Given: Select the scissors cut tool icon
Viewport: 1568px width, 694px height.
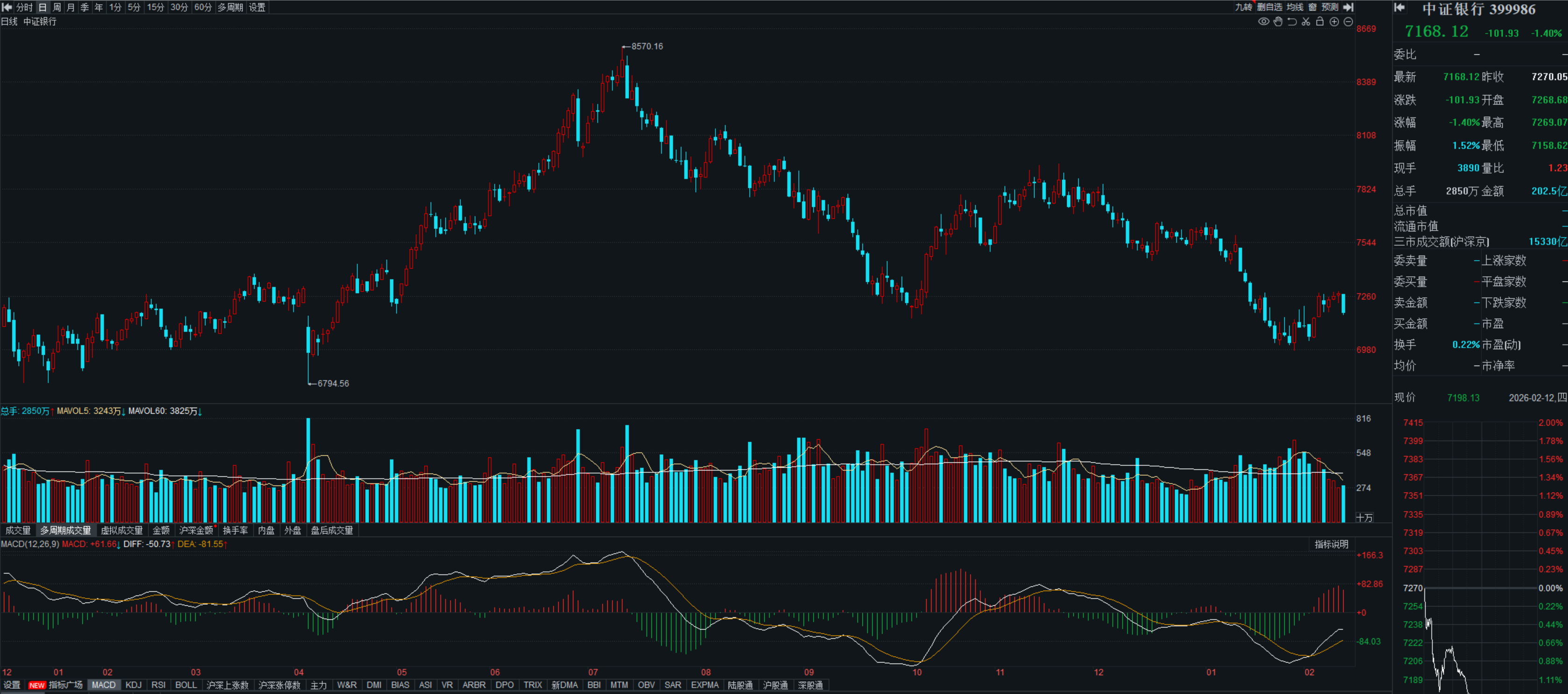Looking at the screenshot, I should point(1305,22).
